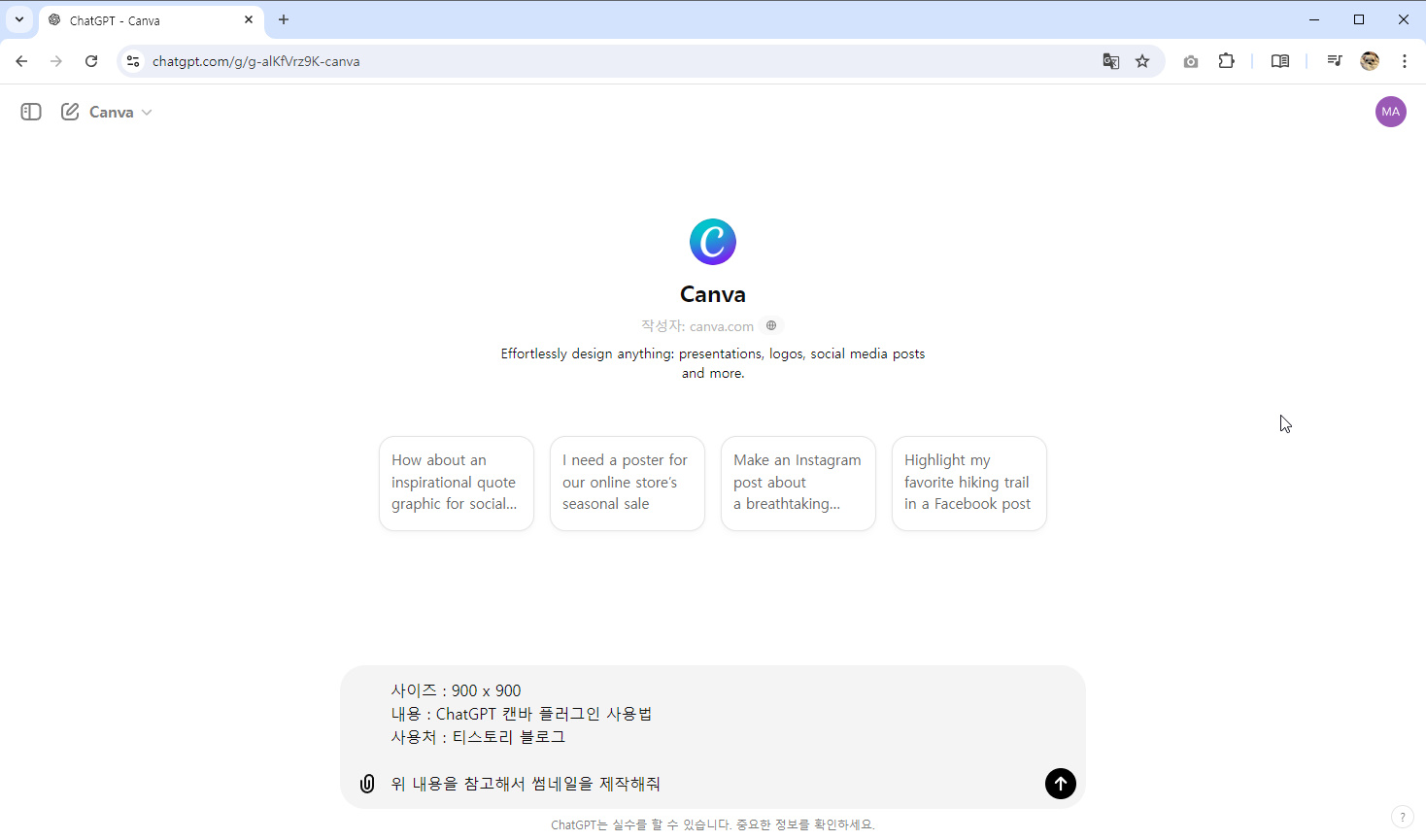Image resolution: width=1426 pixels, height=840 pixels.
Task: Click the '사용처 : 티스토리 블로그' line
Action: tap(478, 737)
